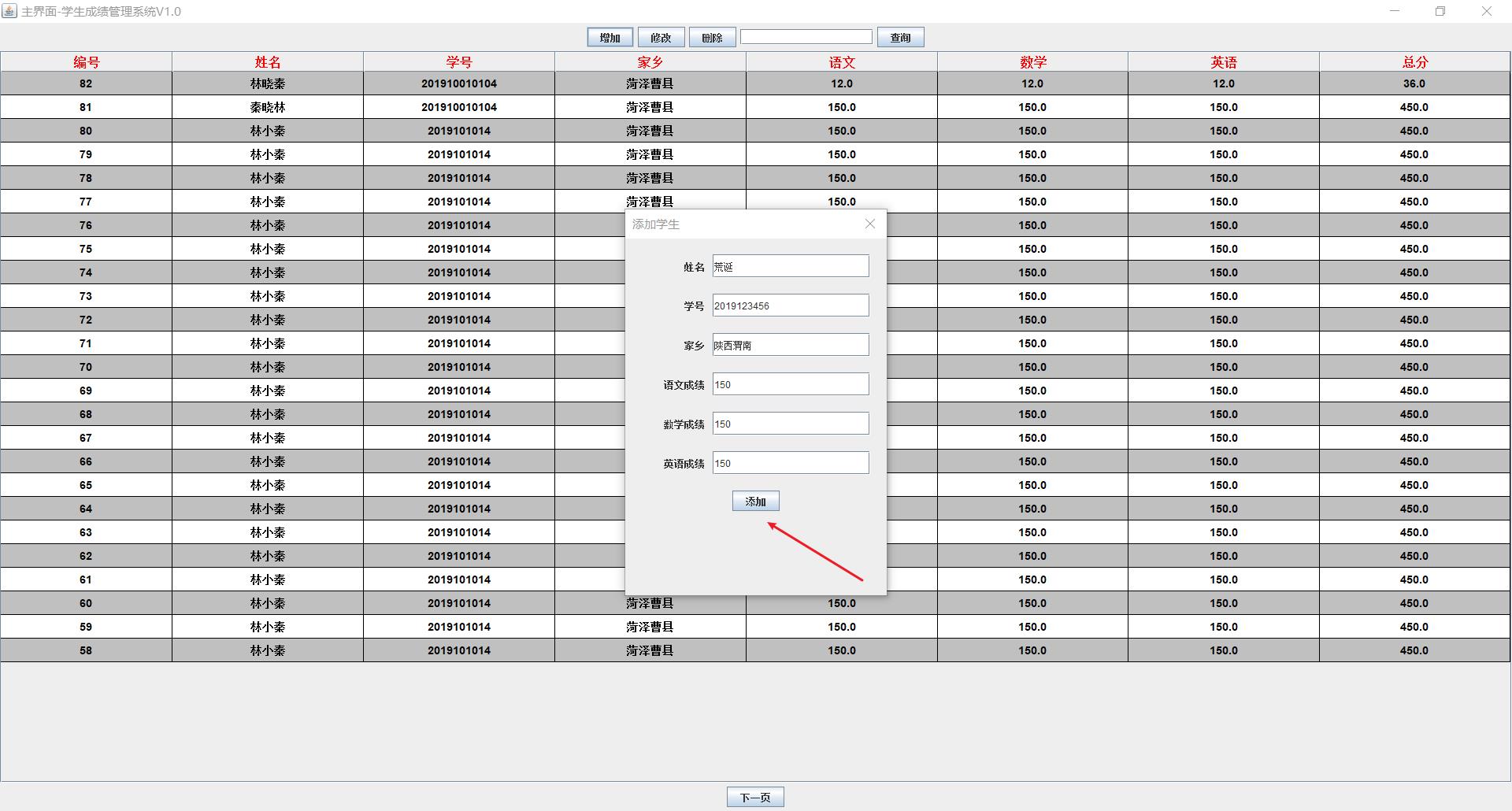Image resolution: width=1512 pixels, height=811 pixels.
Task: Select ID cell 75
Action: point(86,249)
